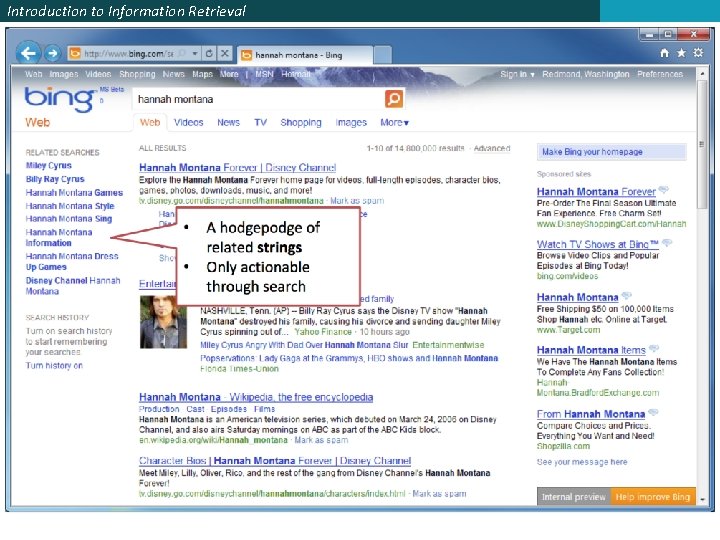Click Turn history on link
This screenshot has height=540, width=720.
[x=54, y=366]
